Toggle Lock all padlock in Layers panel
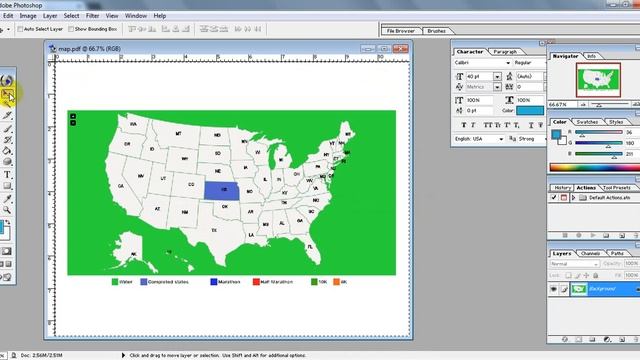This screenshot has width=640, height=360. pos(596,276)
